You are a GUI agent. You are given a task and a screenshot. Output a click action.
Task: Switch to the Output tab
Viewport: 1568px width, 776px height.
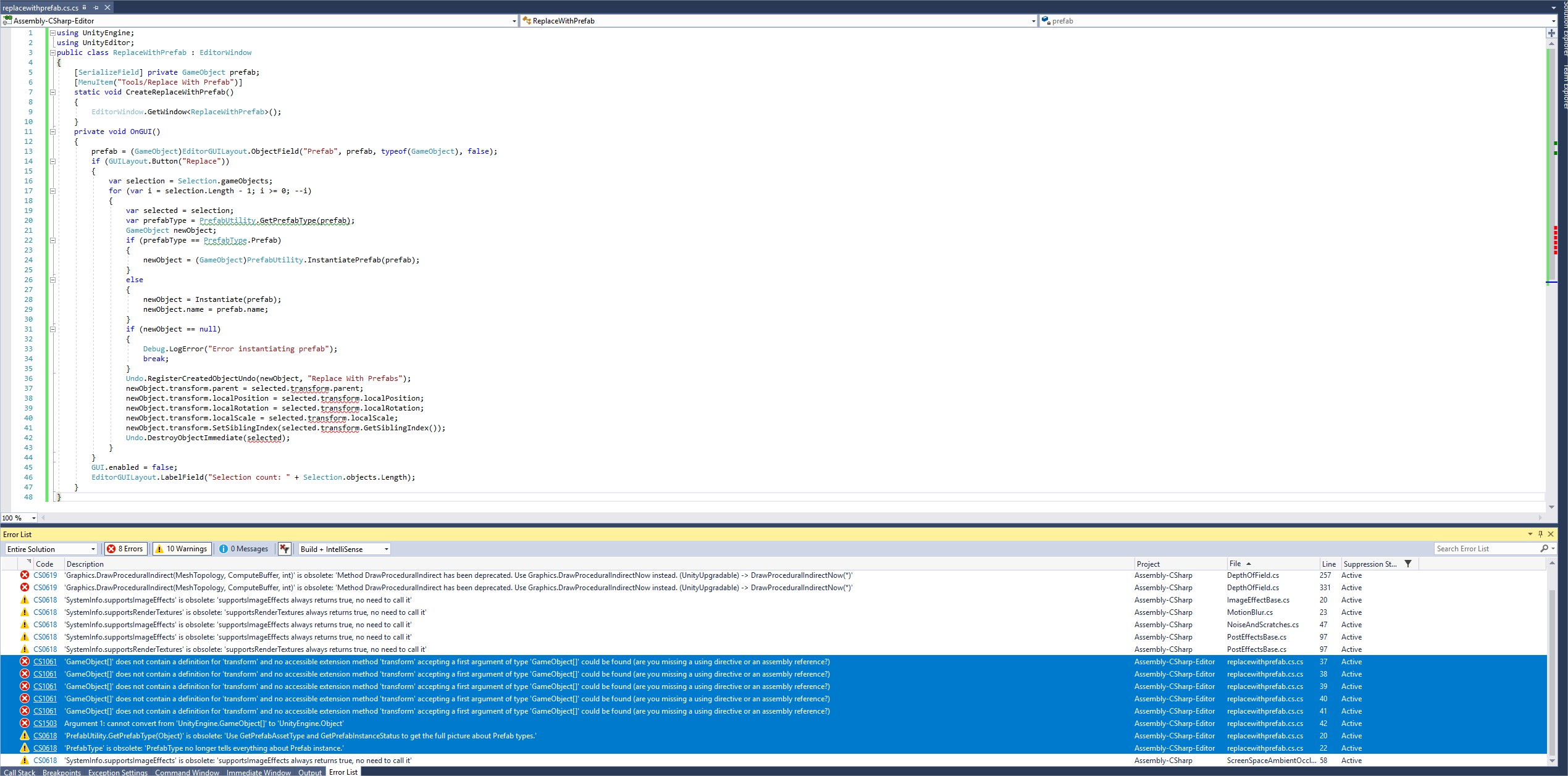[x=309, y=772]
